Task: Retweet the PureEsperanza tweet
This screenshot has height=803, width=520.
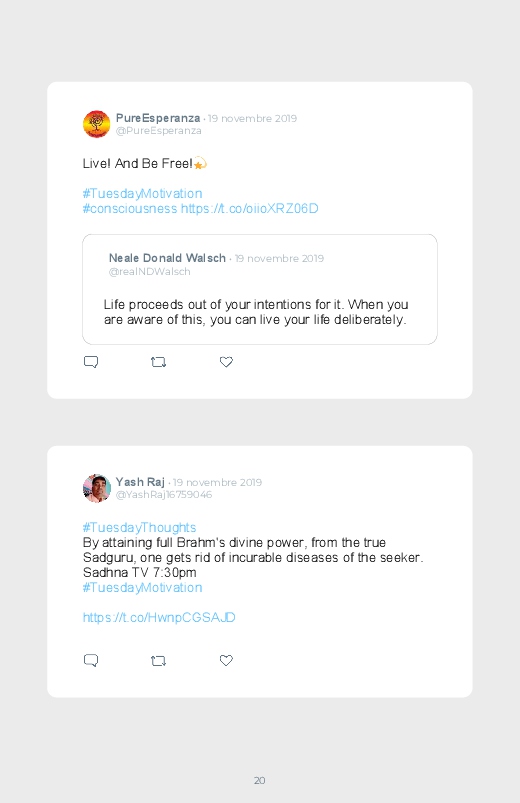Action: pos(158,362)
